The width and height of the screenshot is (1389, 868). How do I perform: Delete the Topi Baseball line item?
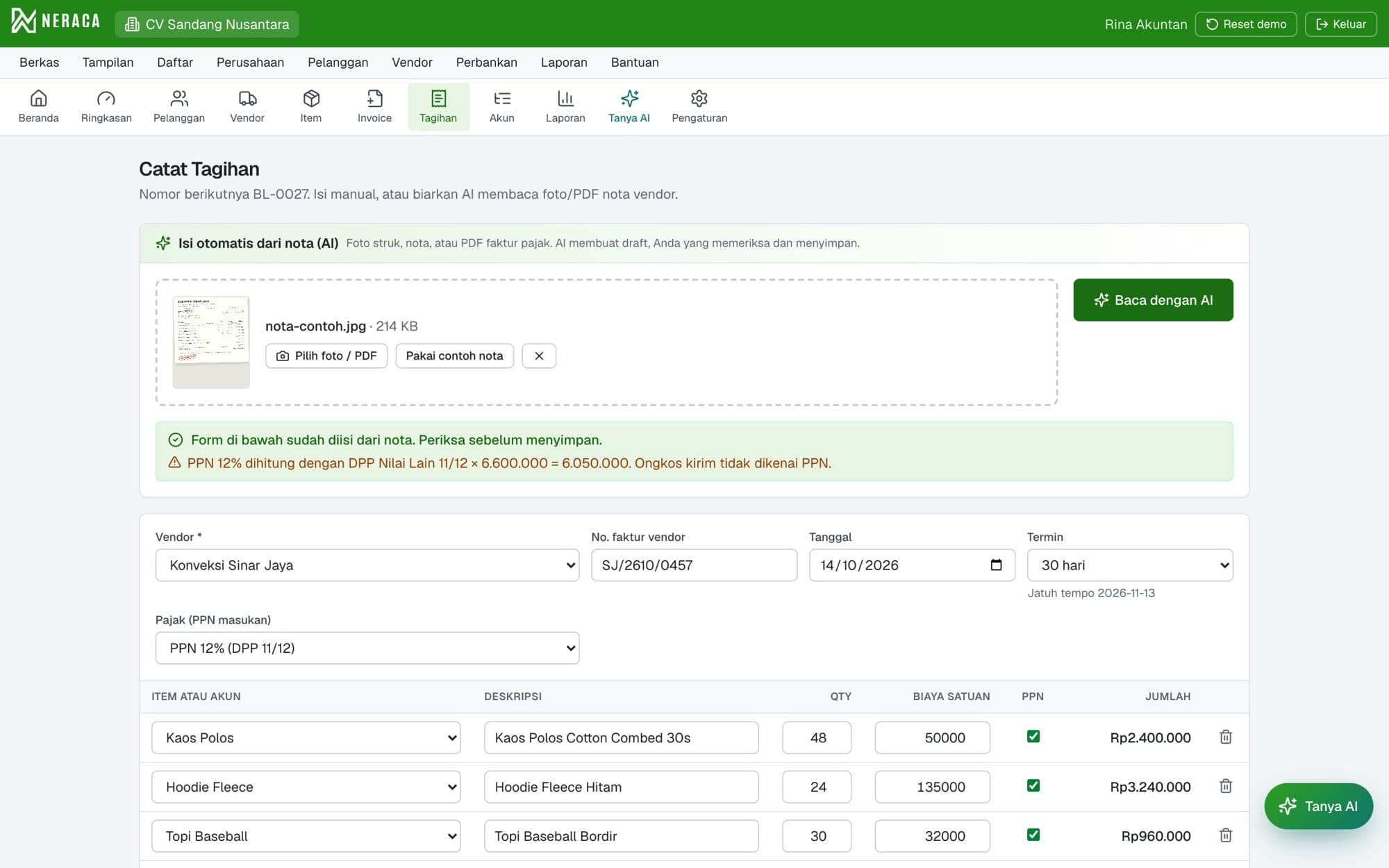click(1226, 836)
